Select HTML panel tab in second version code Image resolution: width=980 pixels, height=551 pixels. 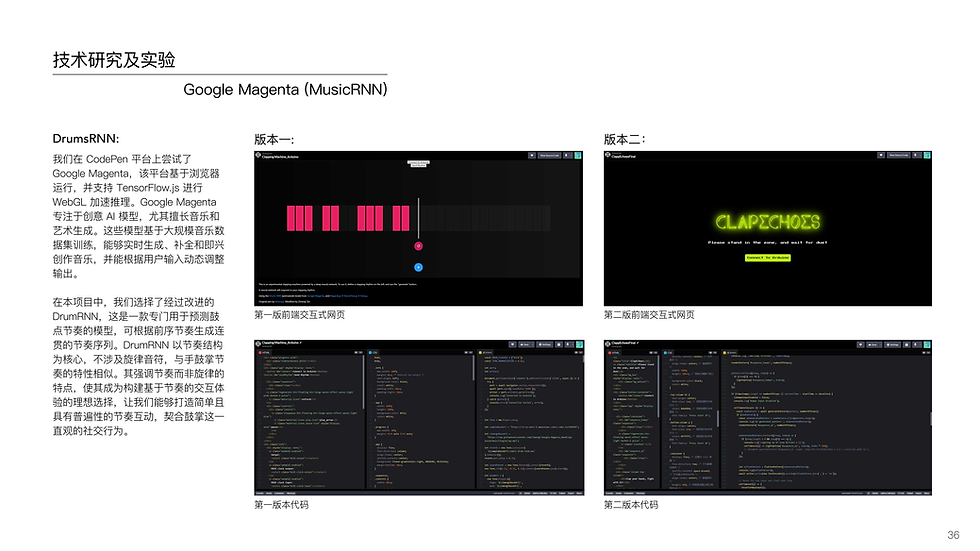coord(613,352)
